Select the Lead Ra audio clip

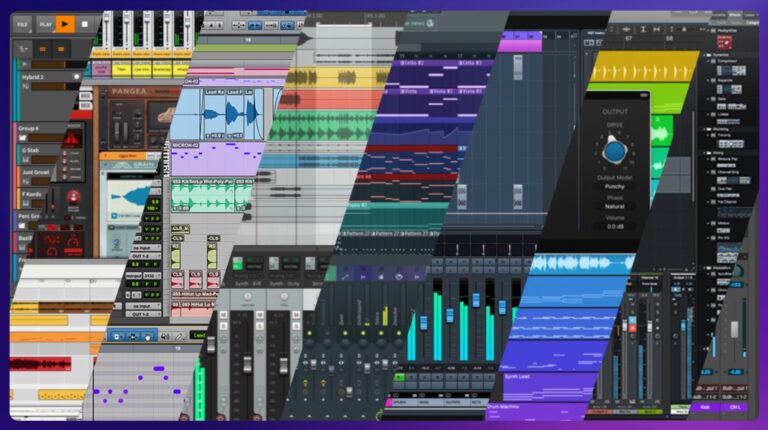[214, 115]
